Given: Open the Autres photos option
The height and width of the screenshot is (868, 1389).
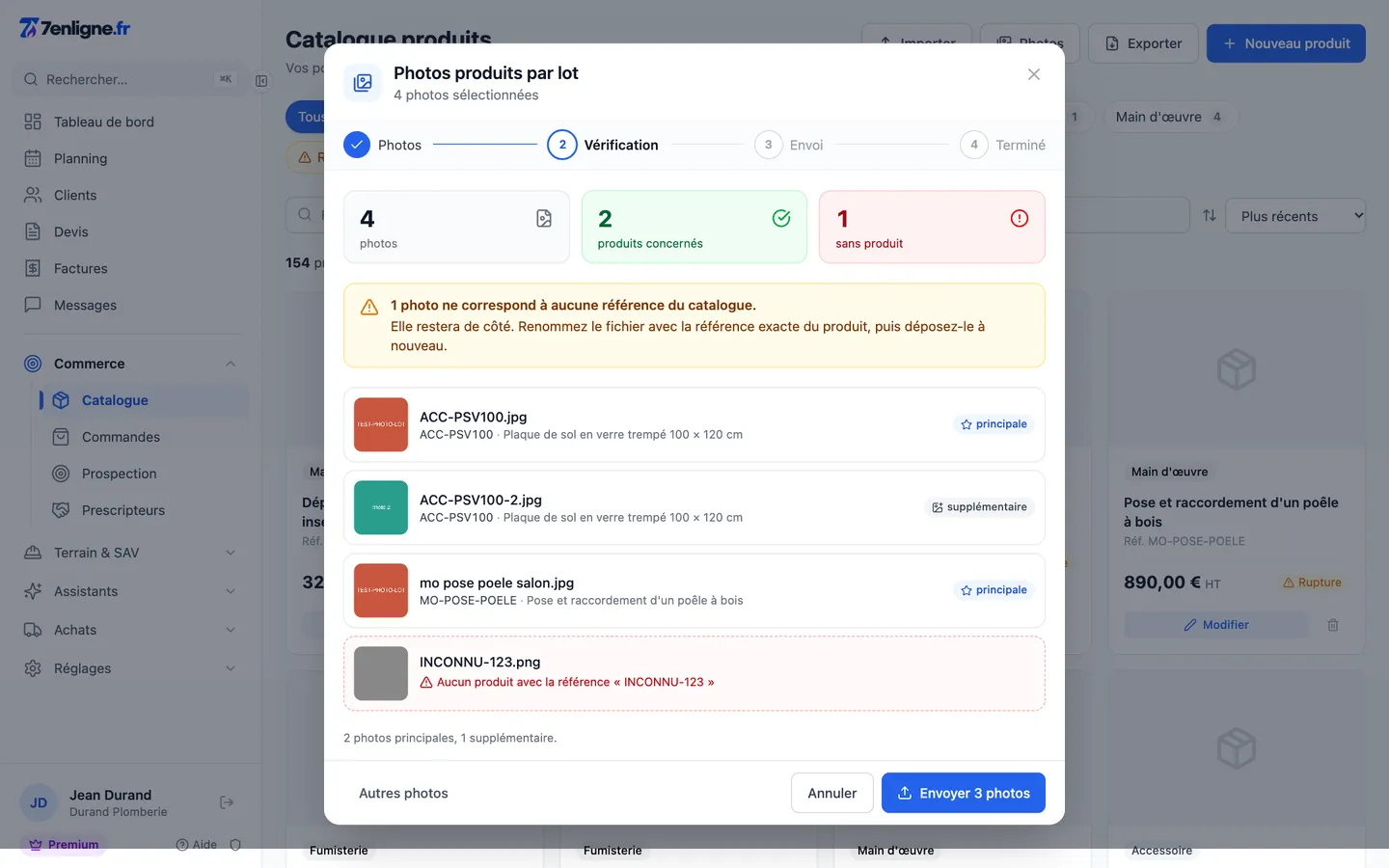Looking at the screenshot, I should (403, 793).
